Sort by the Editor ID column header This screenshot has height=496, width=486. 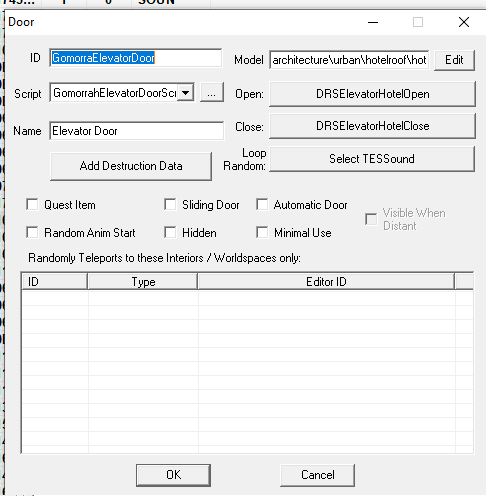(326, 282)
